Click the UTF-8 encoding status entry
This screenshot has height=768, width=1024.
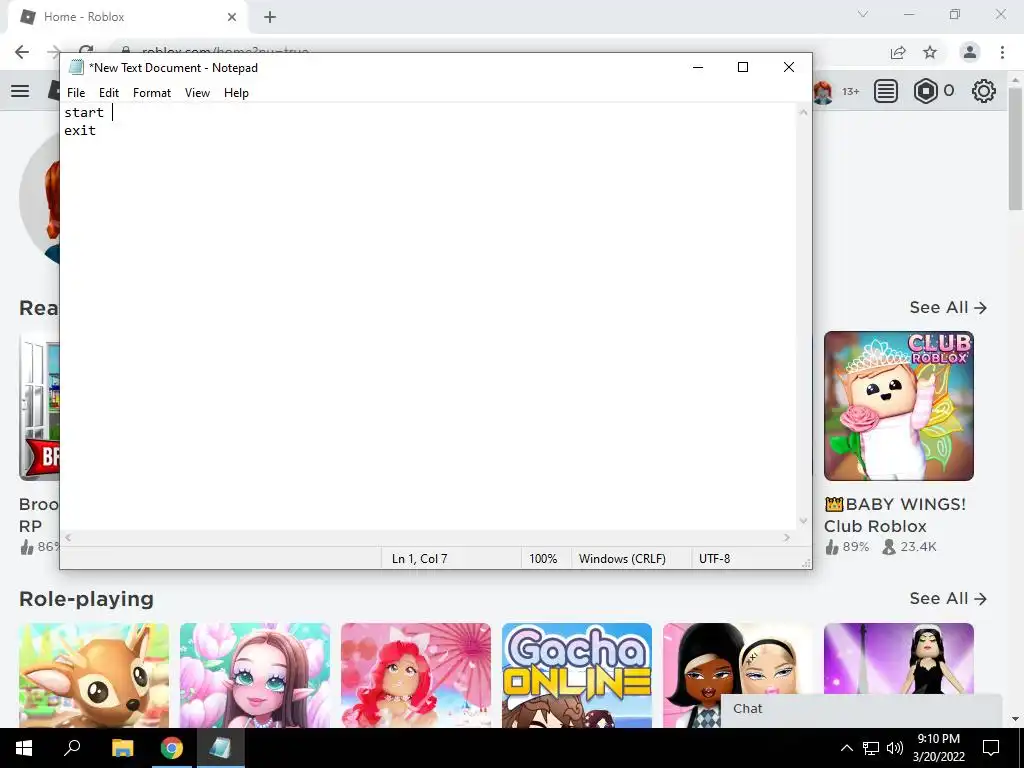tap(714, 559)
